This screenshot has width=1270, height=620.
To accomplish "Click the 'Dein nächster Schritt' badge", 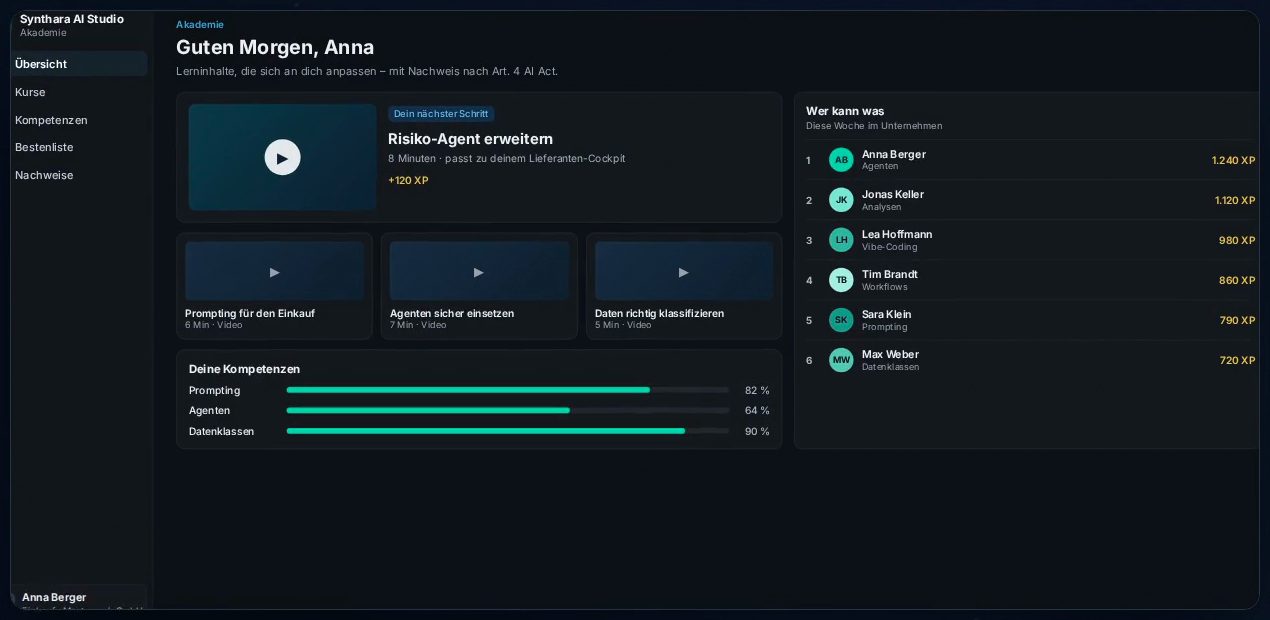I will [441, 114].
